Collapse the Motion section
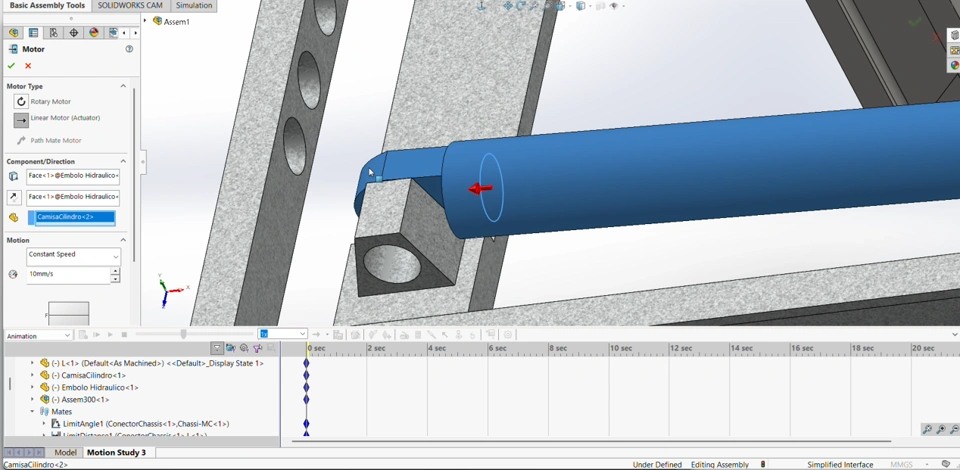The width and height of the screenshot is (960, 470). [x=123, y=241]
